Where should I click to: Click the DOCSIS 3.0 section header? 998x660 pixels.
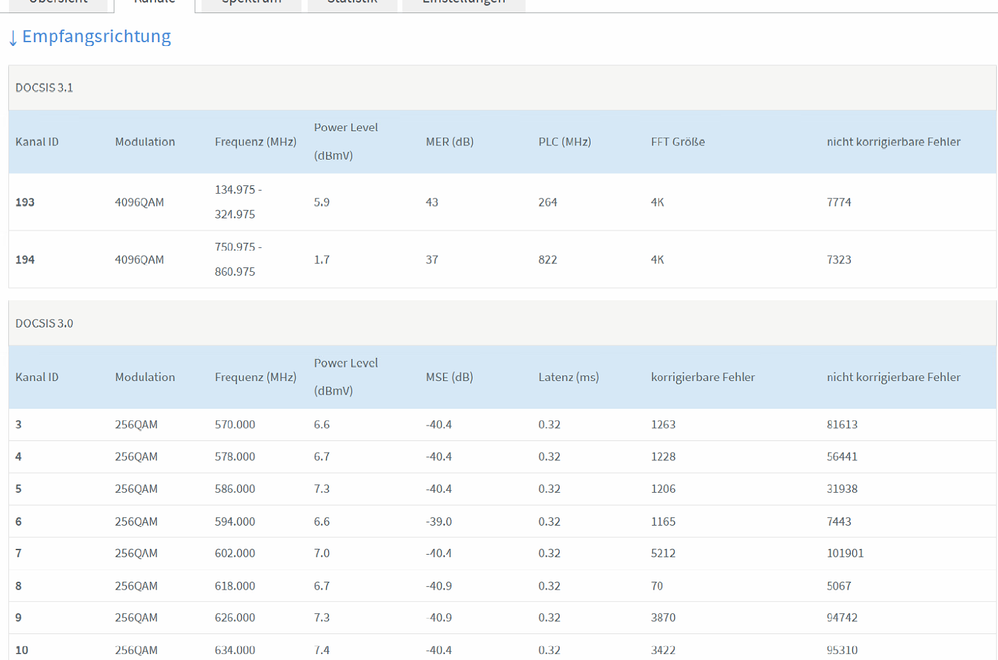coord(44,324)
